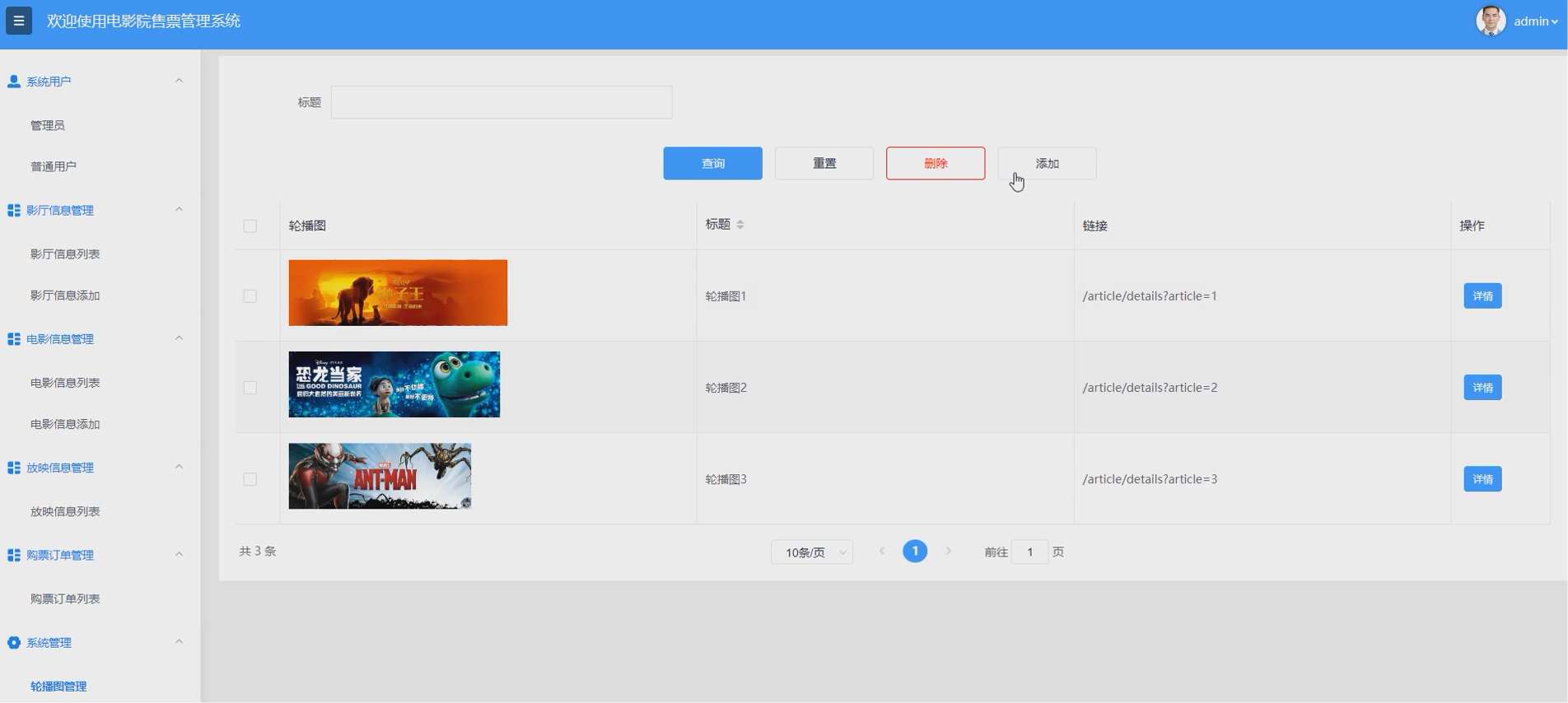Screen dimensions: 1568x703
Task: Click the 操作 column header
Action: [x=1472, y=226]
